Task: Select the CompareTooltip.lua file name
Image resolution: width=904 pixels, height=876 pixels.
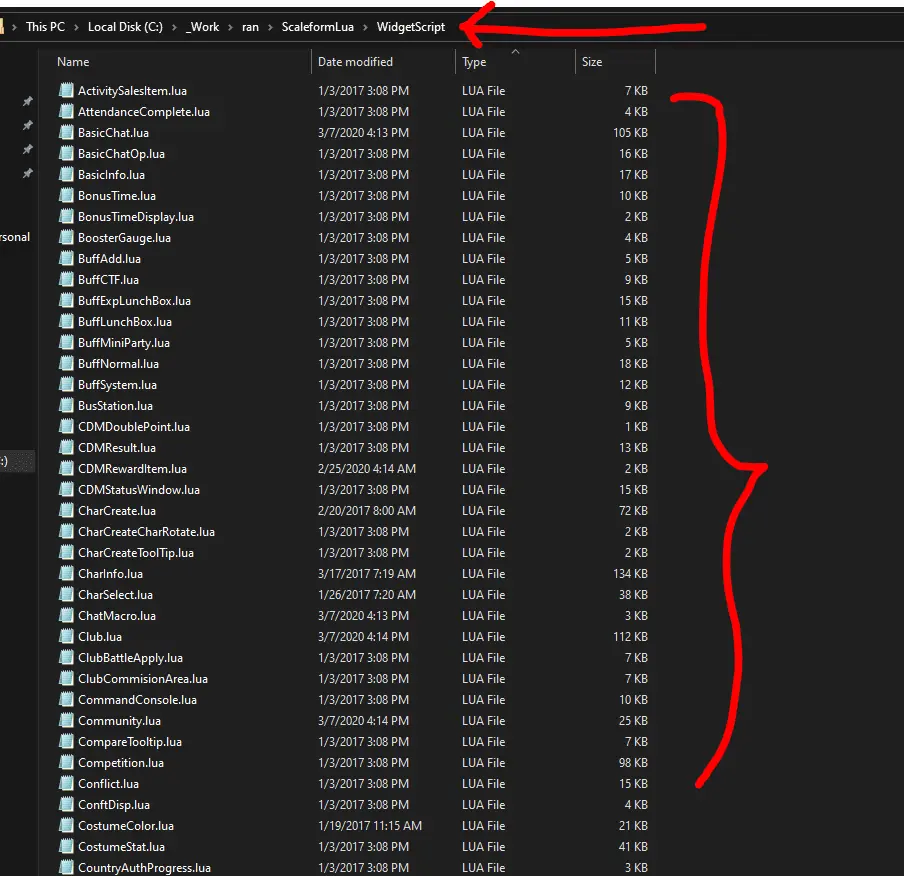Action: click(x=130, y=742)
